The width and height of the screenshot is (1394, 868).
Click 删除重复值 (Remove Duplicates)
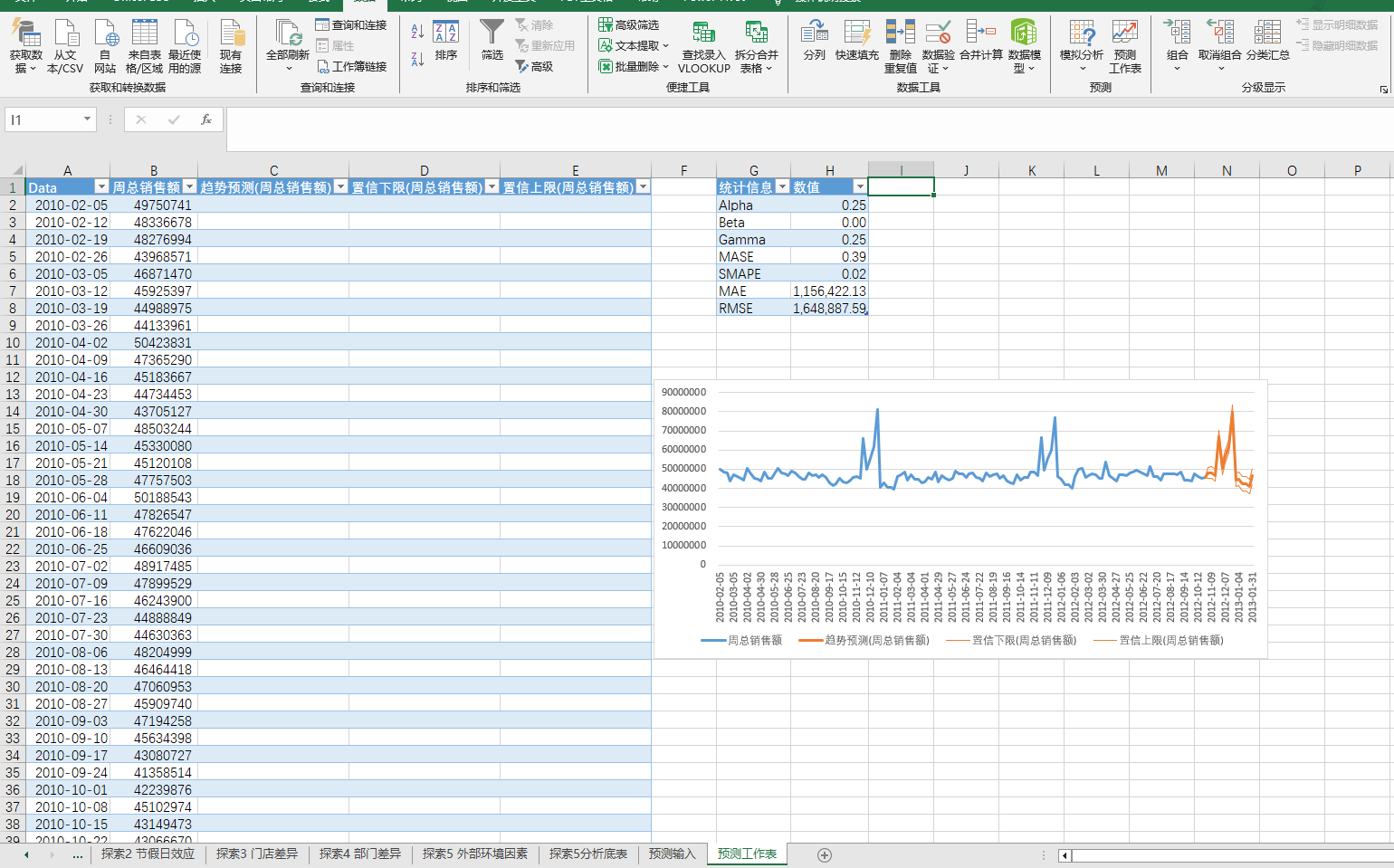tap(900, 46)
